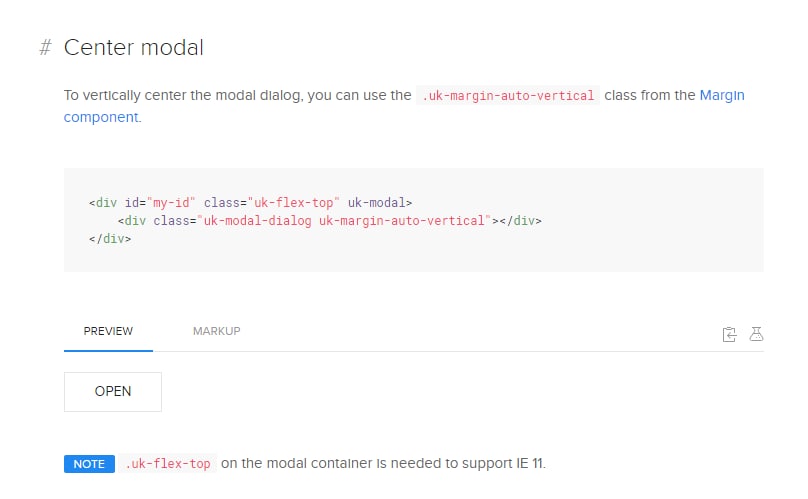Click the .uk-flex-top code in the note
The width and height of the screenshot is (808, 499).
[168, 464]
